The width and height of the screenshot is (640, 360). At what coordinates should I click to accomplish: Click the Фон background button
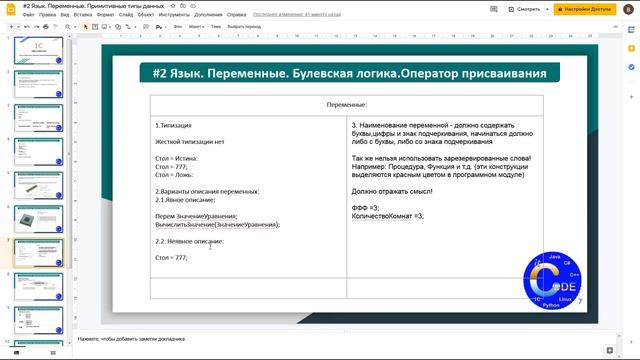pos(178,27)
